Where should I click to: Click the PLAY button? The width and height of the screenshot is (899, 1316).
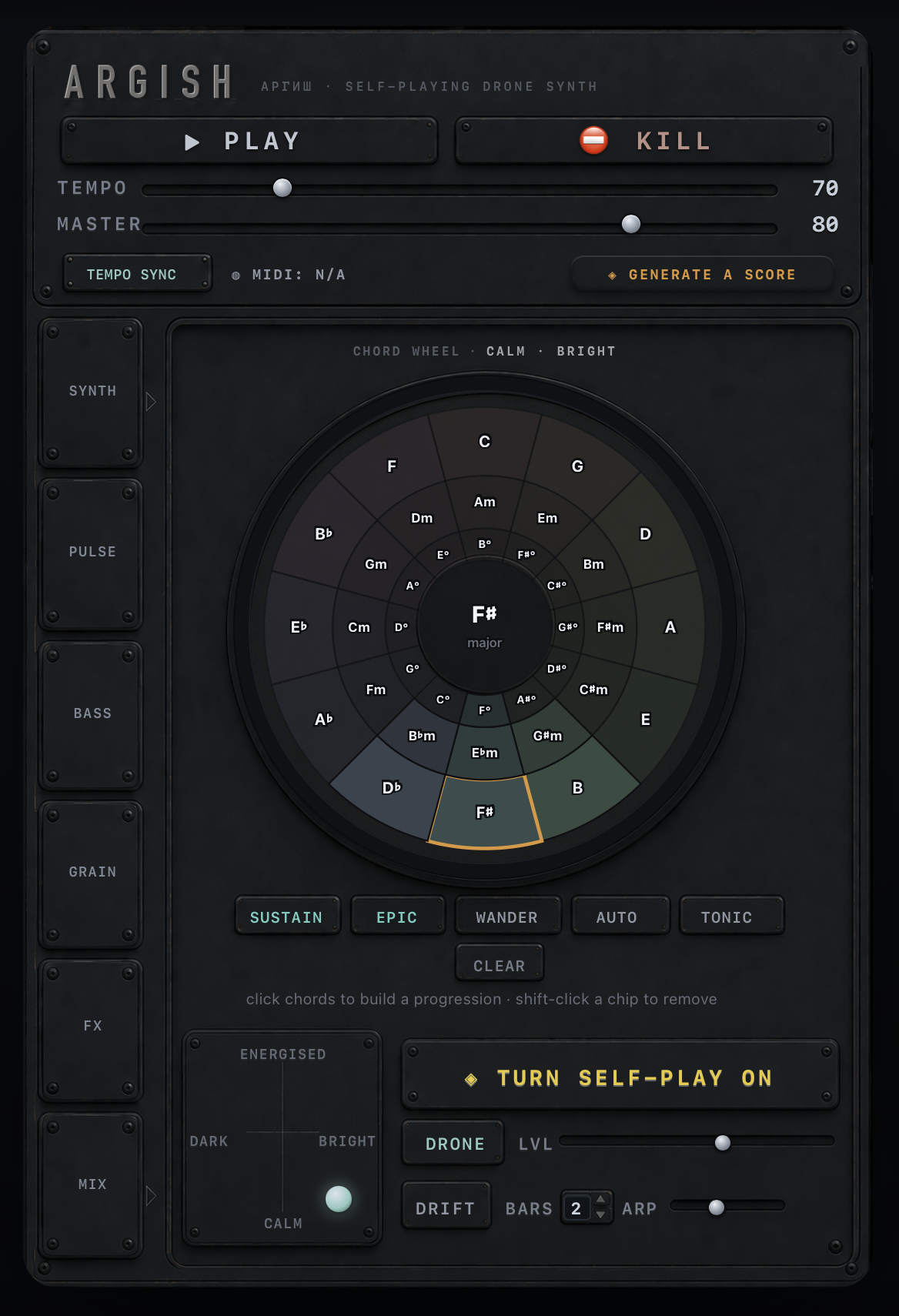(249, 141)
